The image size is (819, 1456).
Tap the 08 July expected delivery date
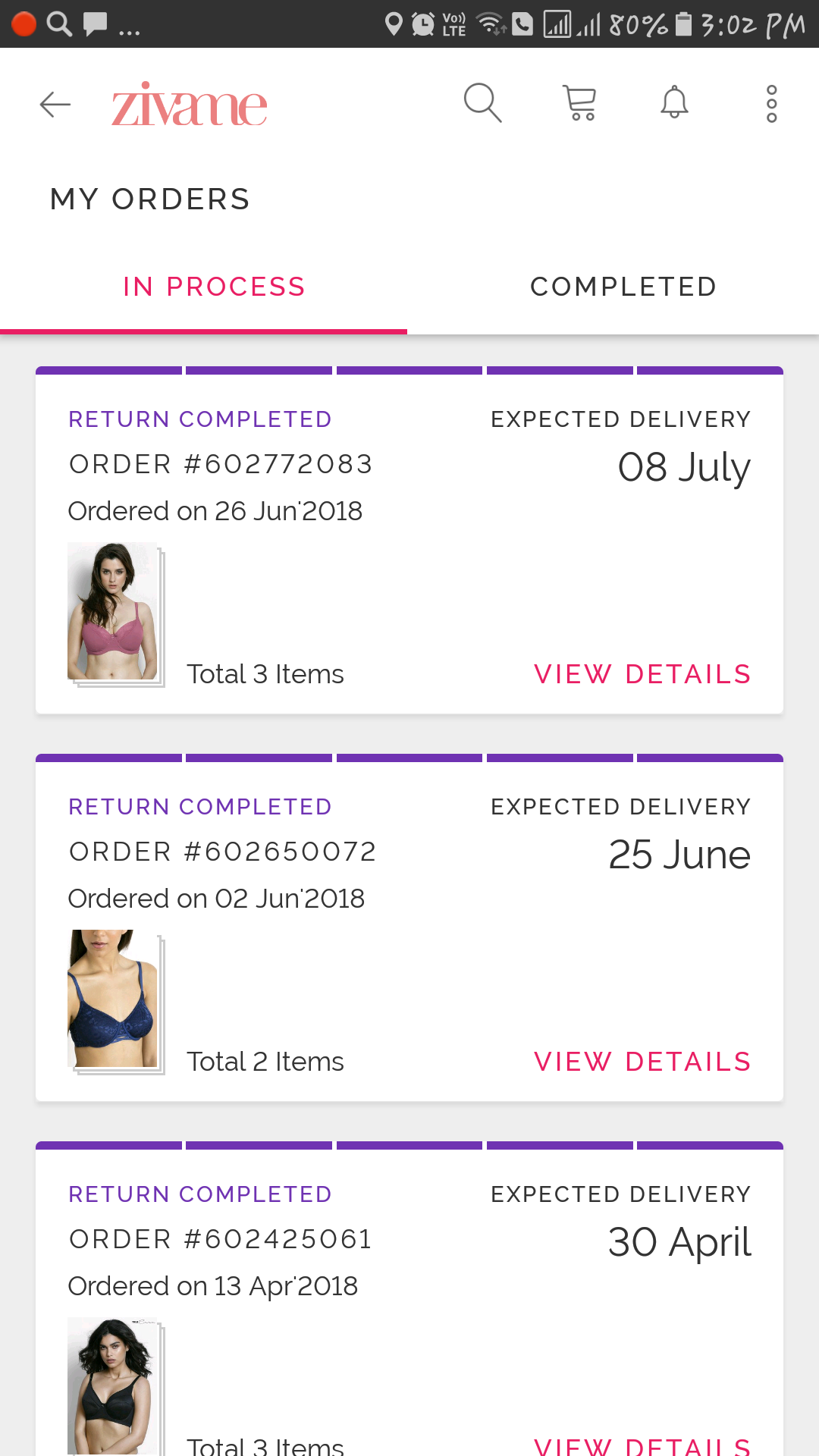(x=684, y=468)
